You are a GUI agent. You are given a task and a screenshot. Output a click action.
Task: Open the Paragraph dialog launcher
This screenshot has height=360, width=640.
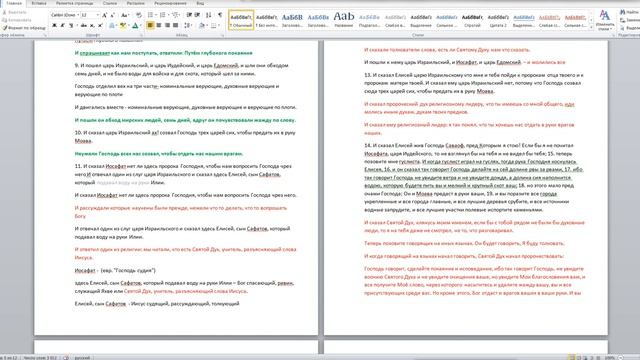pyautogui.click(x=223, y=36)
